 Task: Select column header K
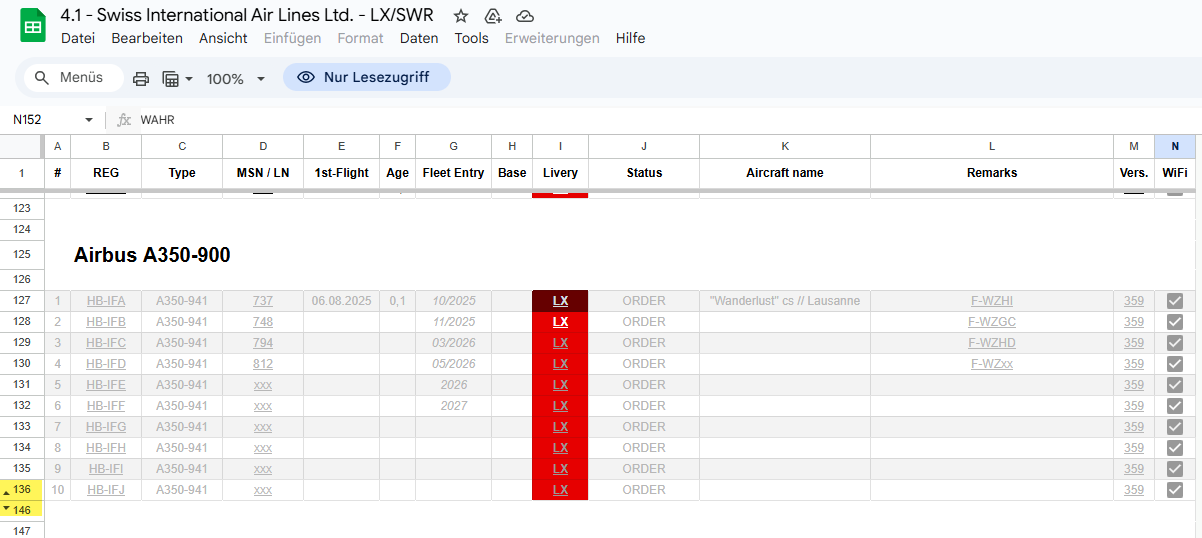784,147
